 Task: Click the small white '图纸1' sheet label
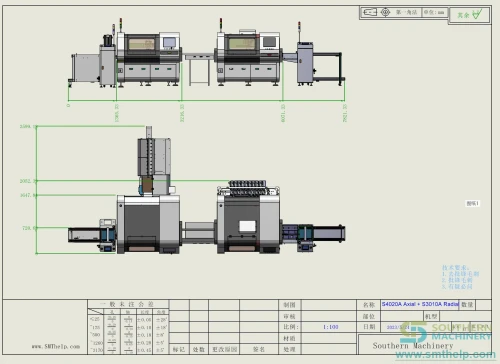[473, 203]
